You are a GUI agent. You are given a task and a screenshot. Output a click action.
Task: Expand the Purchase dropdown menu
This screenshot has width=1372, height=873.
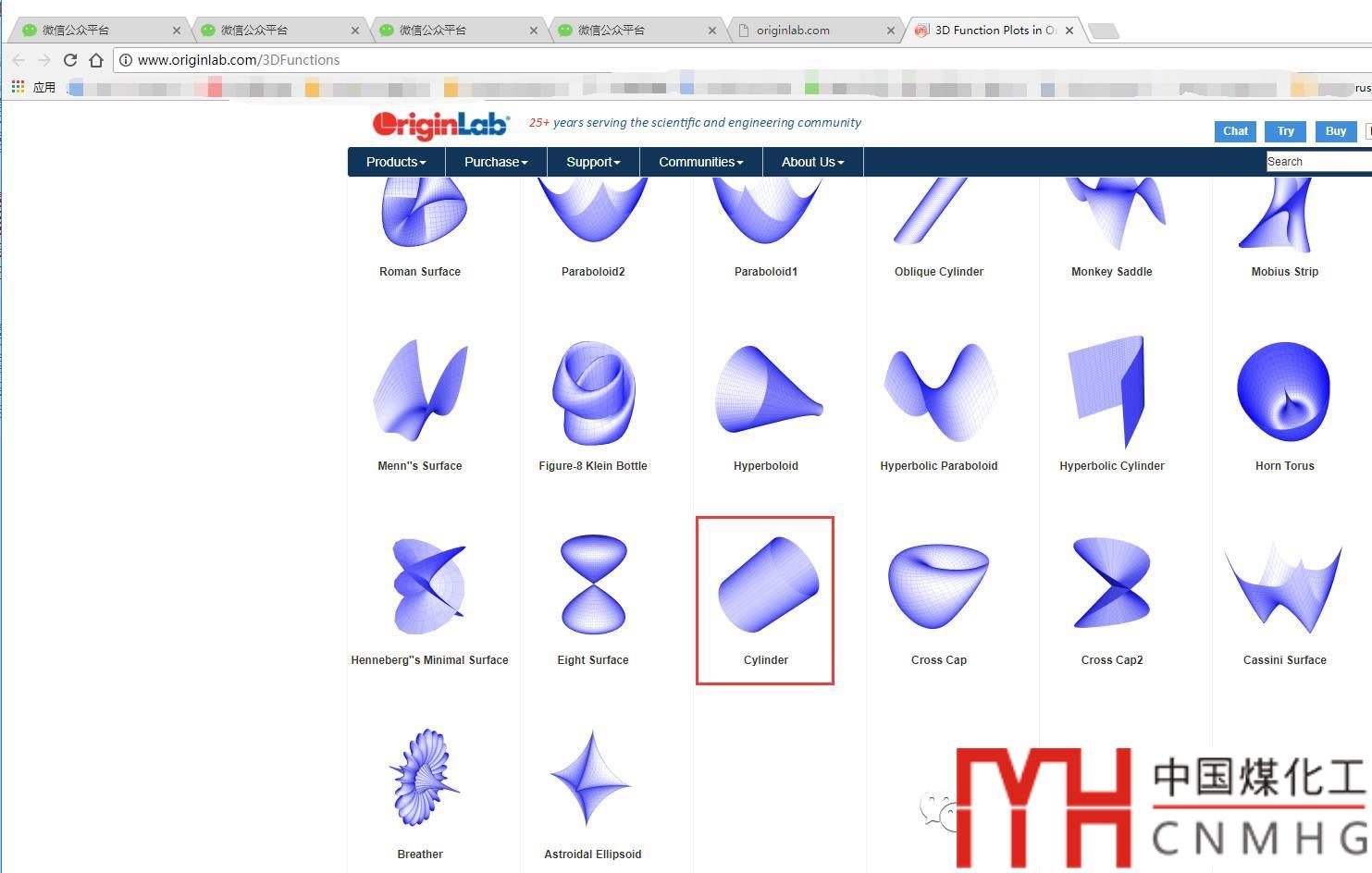[x=496, y=162]
